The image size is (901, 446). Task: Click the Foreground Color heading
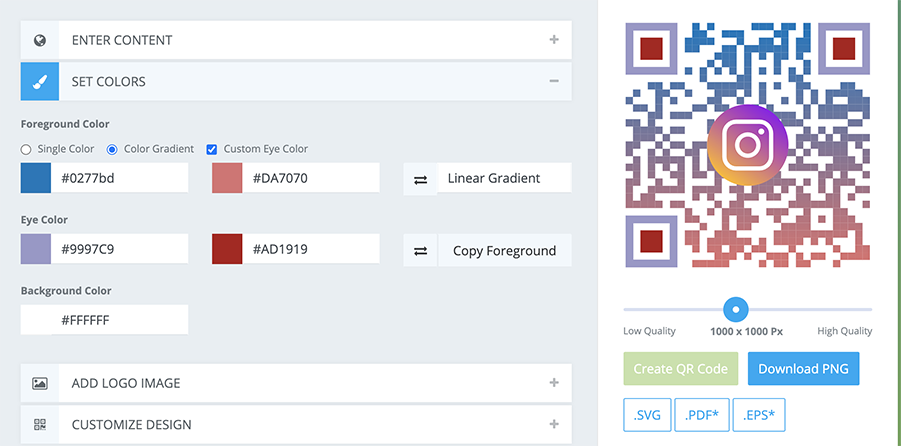coord(65,124)
